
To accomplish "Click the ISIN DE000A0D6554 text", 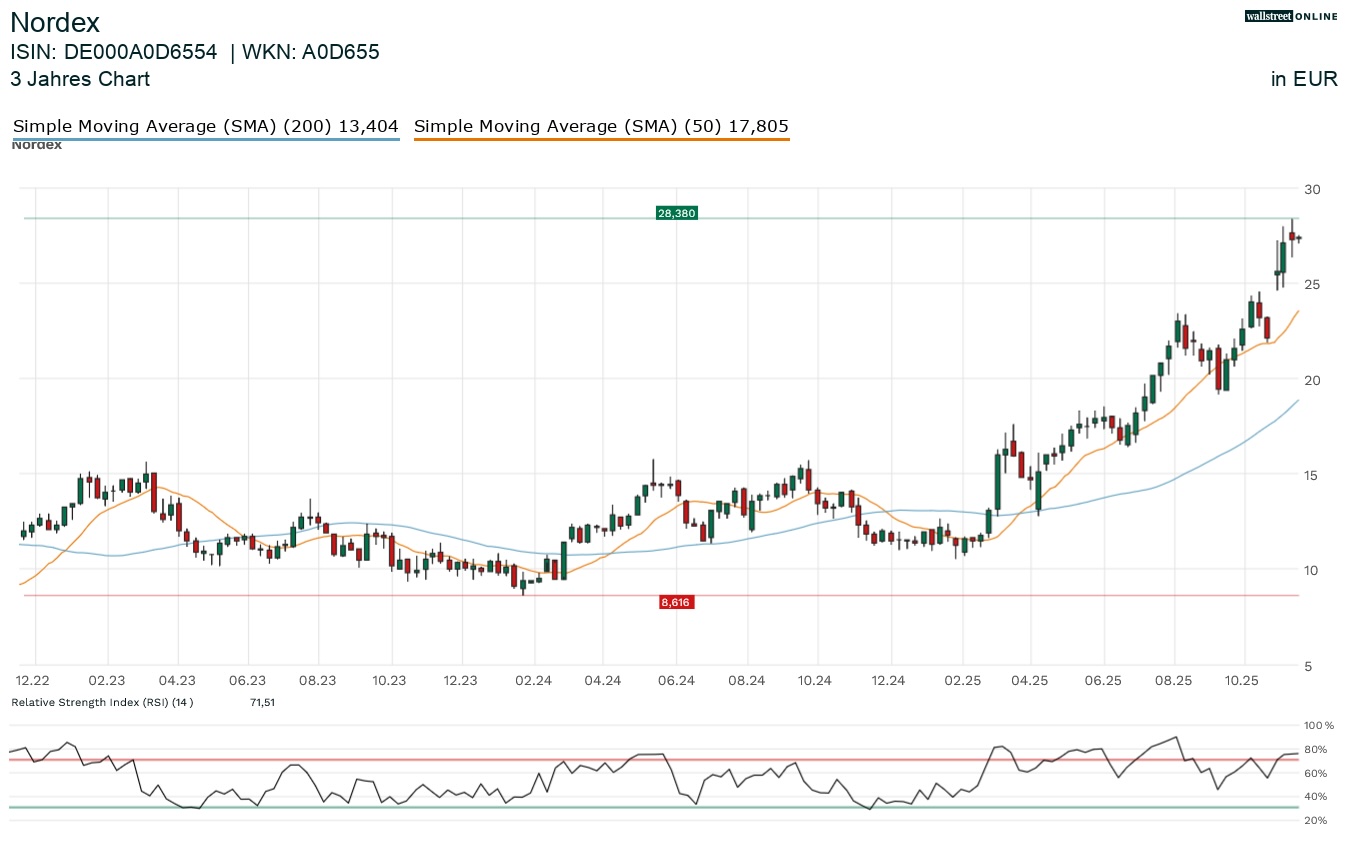I will point(113,52).
